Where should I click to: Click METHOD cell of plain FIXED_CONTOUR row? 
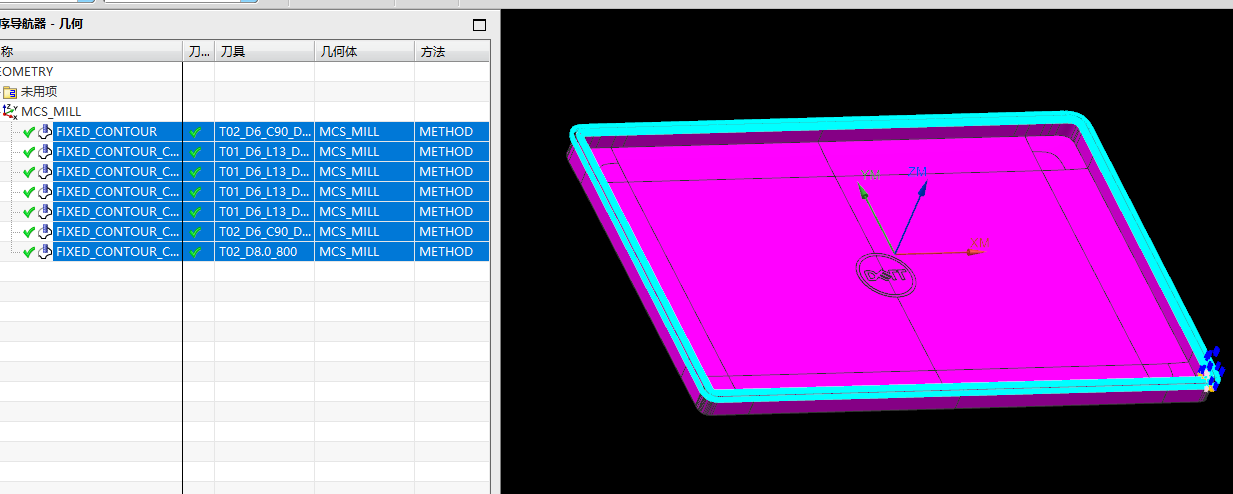452,132
